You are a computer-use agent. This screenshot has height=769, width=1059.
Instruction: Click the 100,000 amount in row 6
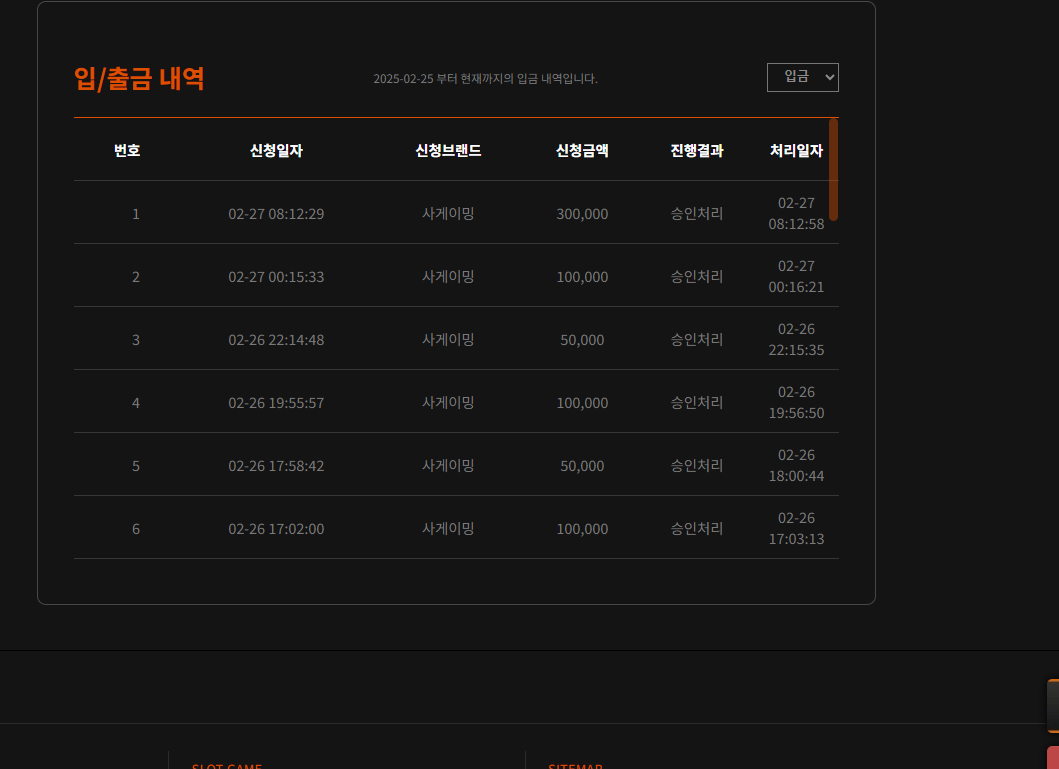[x=582, y=529]
